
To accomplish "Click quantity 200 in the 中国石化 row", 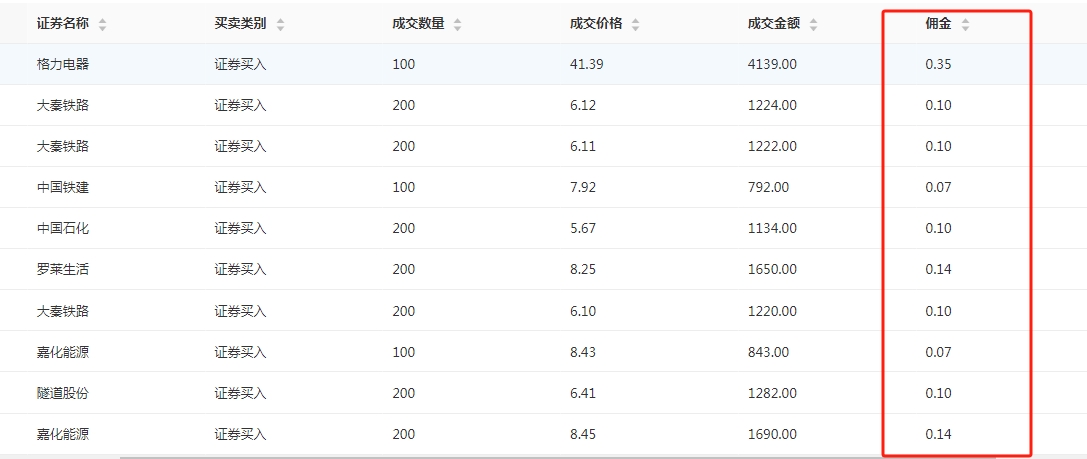I will coord(403,228).
